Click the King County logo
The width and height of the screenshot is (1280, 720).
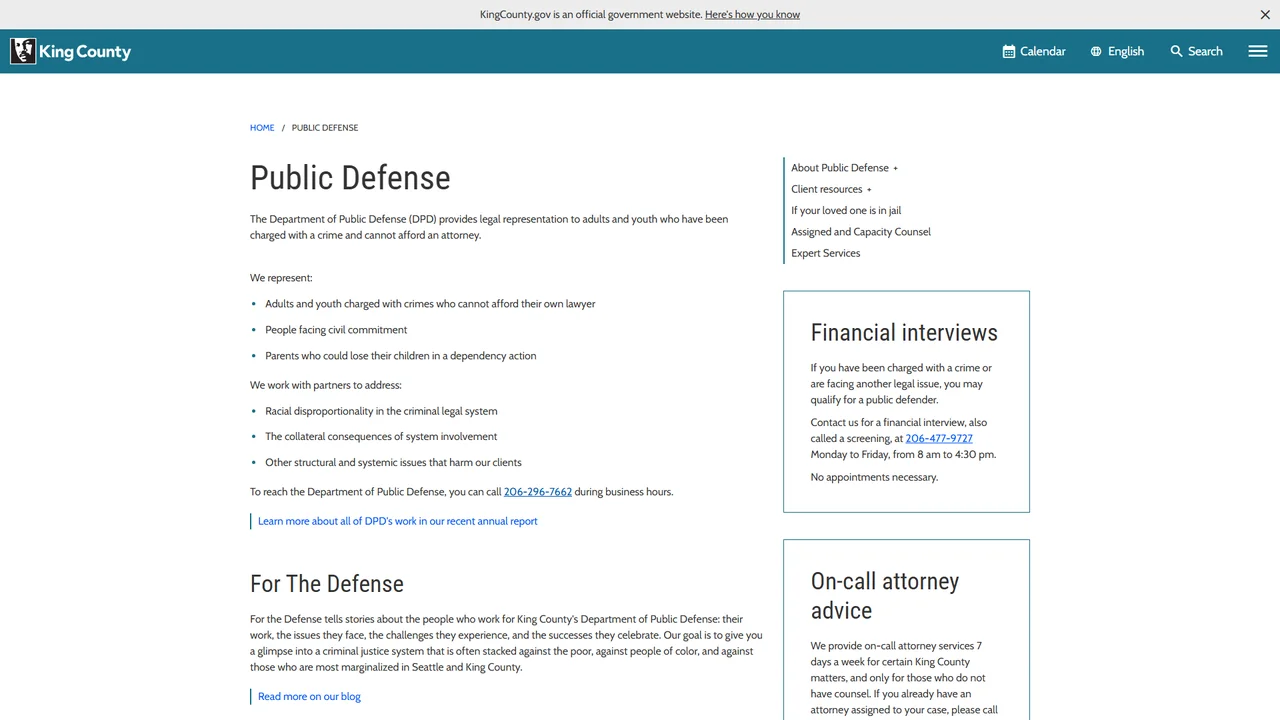coord(71,51)
